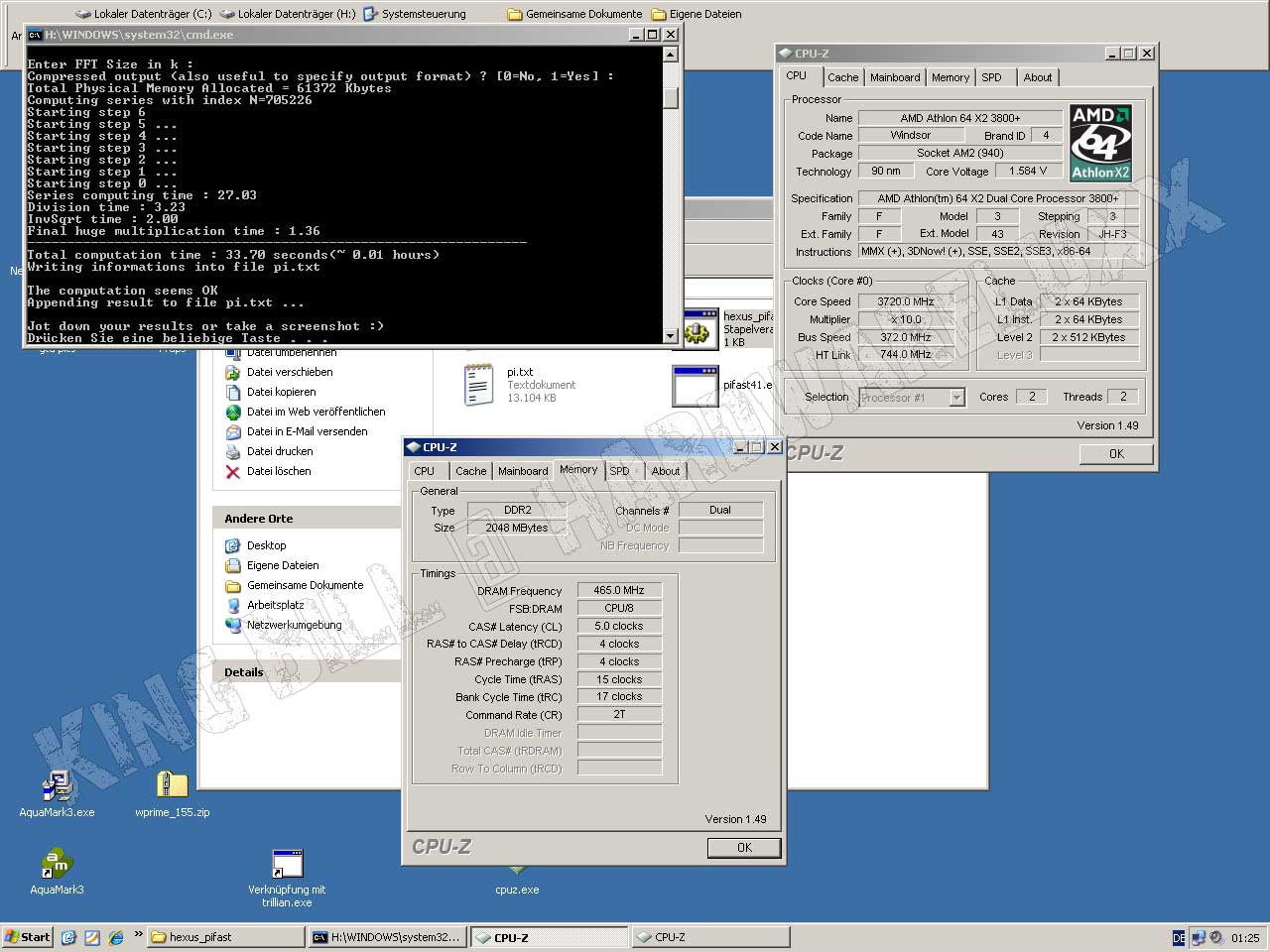Open 'Lokaler Datenträger (C:)' toolbar link
1270x952 pixels.
(x=143, y=14)
